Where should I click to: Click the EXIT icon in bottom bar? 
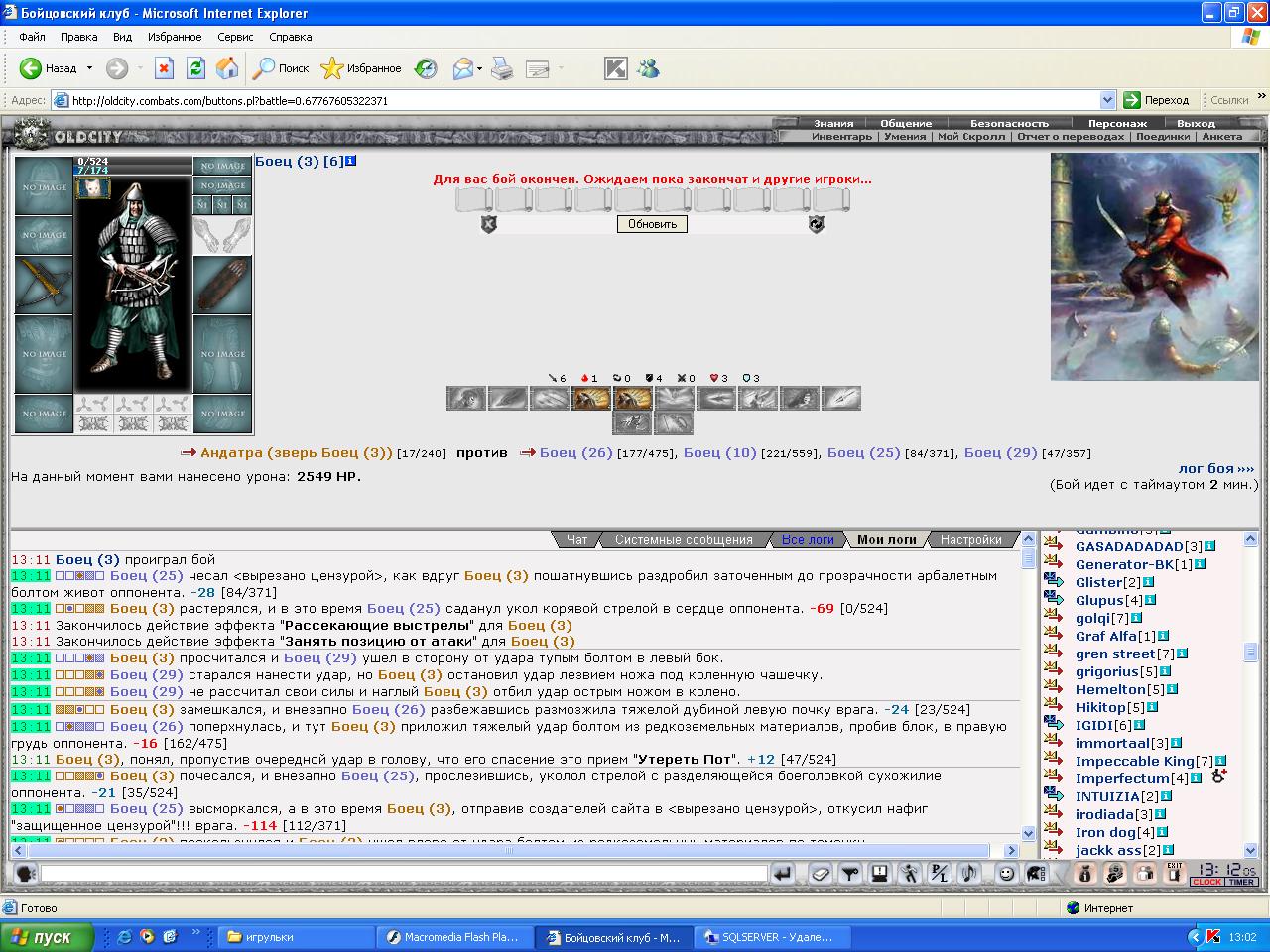point(1175,874)
